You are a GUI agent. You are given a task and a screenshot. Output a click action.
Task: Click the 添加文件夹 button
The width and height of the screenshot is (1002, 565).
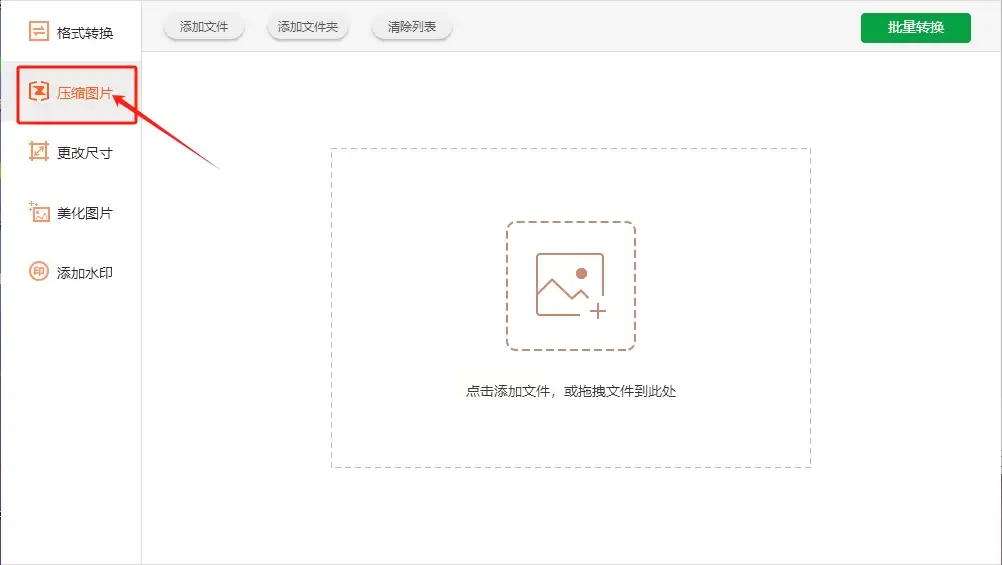[x=307, y=27]
